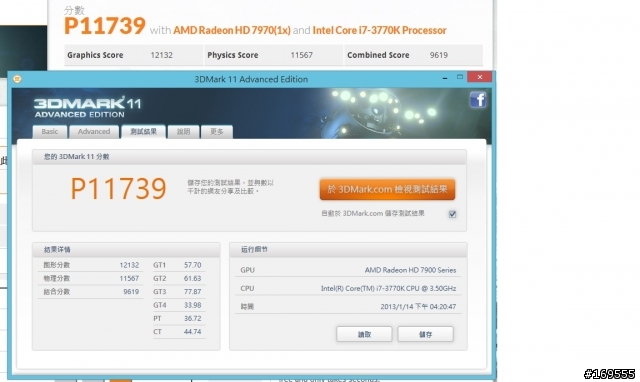Viewport: 640px width, 382px height.
Task: Select the GT4 value 33.98
Action: click(x=193, y=305)
